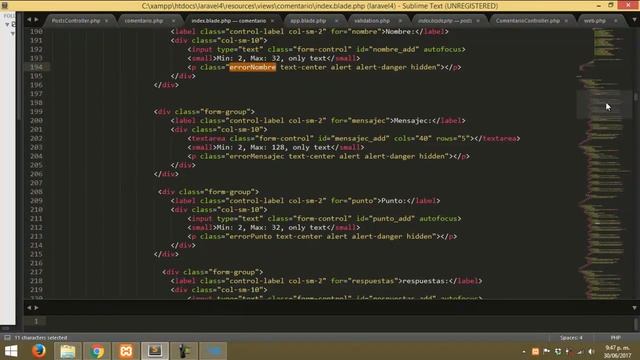Screen dimensions: 640x360
Task: Show hidden system tray icons
Action: [524, 351]
